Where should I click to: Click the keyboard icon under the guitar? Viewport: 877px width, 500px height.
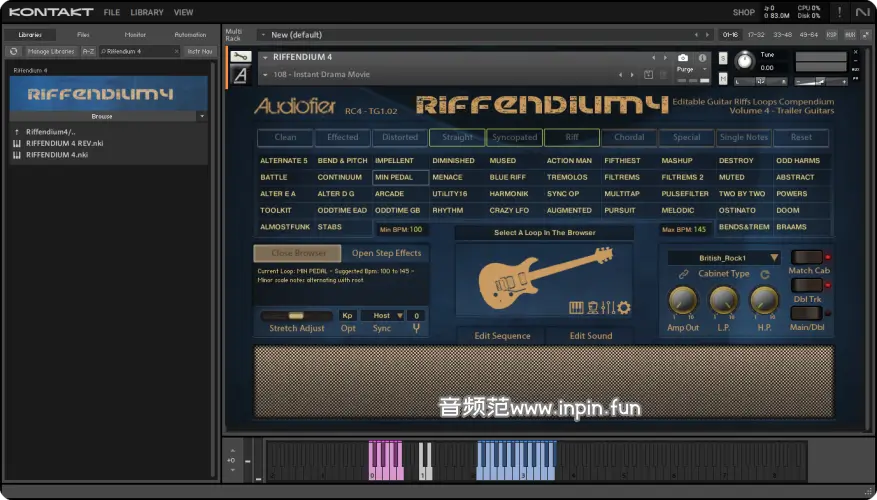tap(577, 307)
